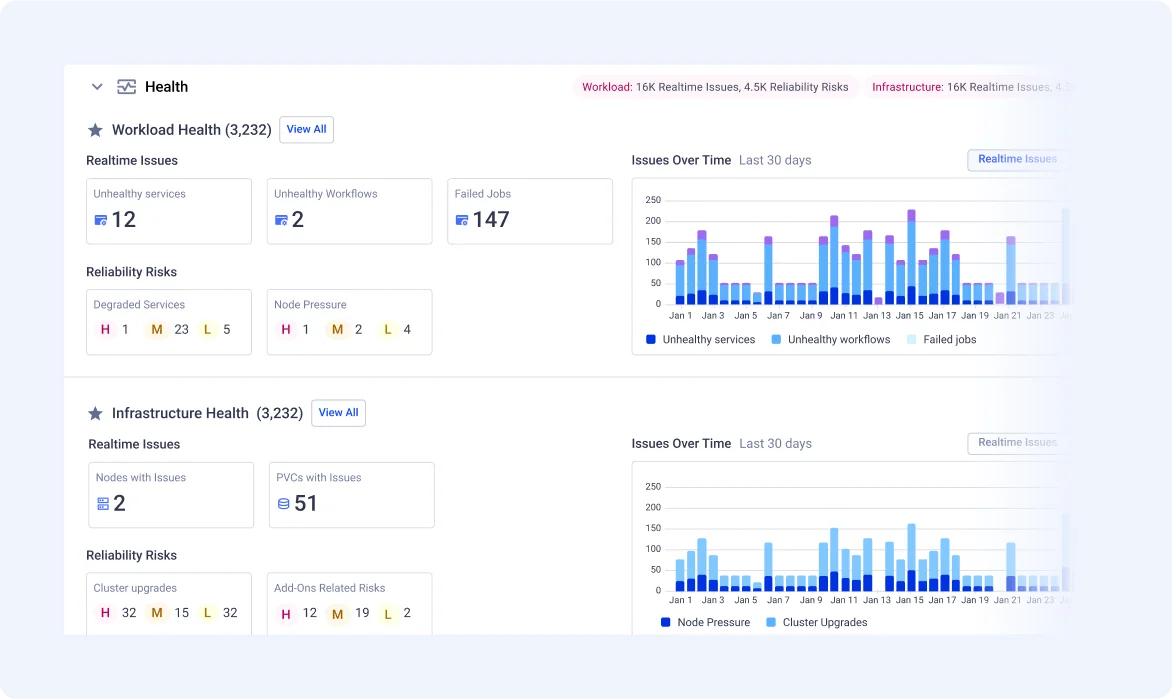The image size is (1172, 699).
Task: Star the Workload Health section
Action: click(x=95, y=130)
